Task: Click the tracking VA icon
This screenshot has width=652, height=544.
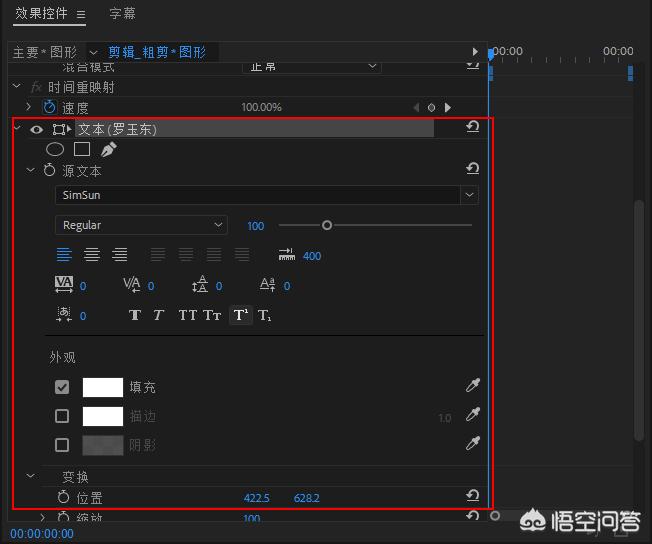Action: [64, 284]
